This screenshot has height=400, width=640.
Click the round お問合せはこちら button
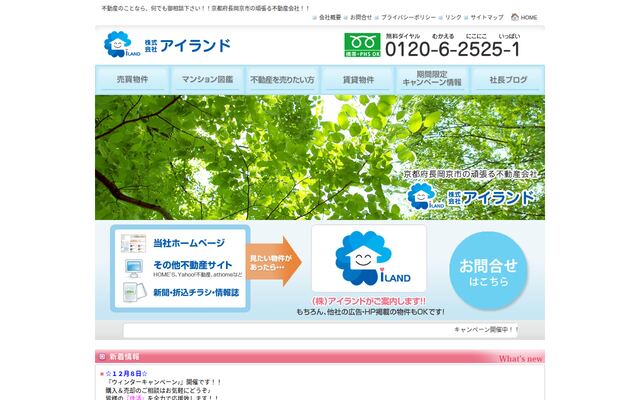pos(489,270)
